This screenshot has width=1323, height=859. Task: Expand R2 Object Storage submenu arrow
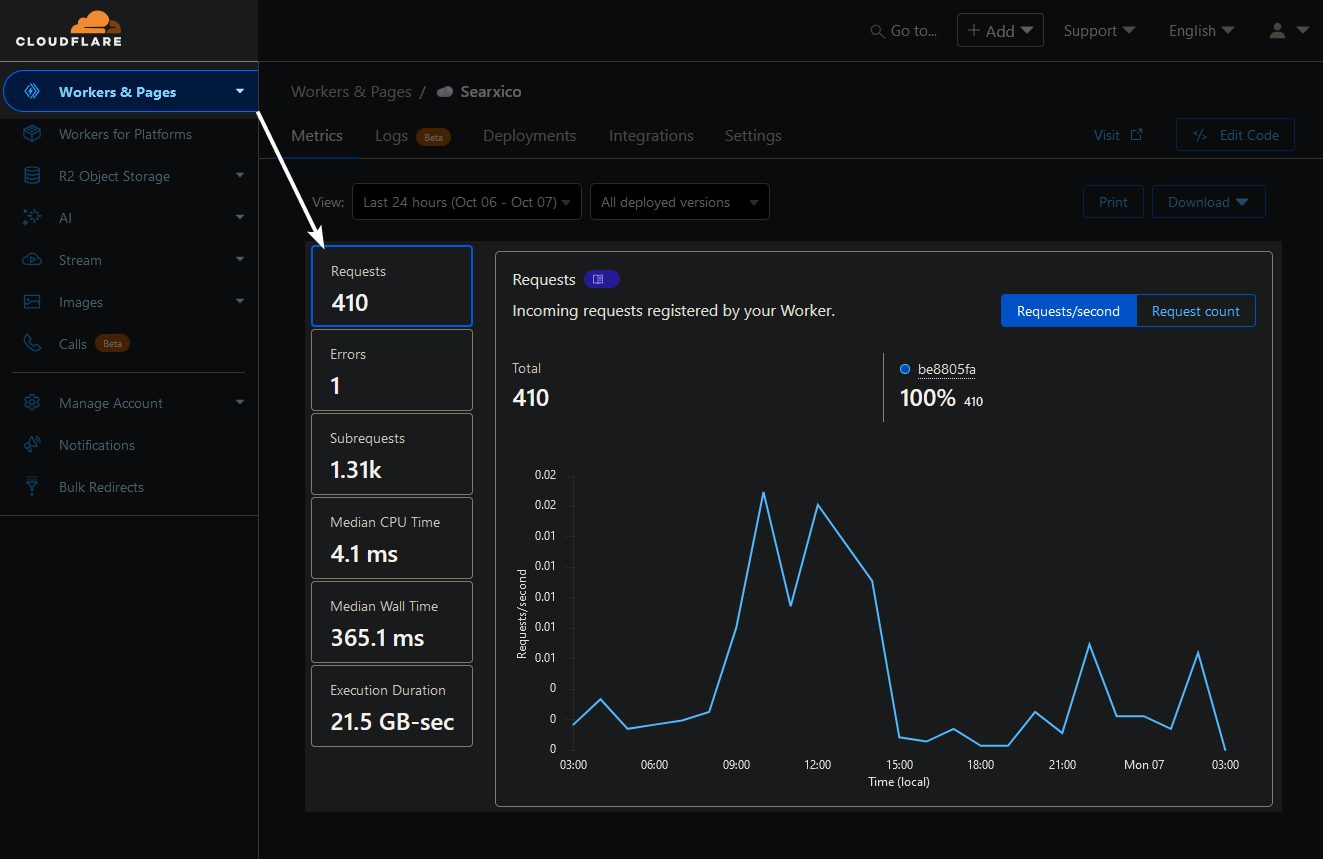pos(240,176)
